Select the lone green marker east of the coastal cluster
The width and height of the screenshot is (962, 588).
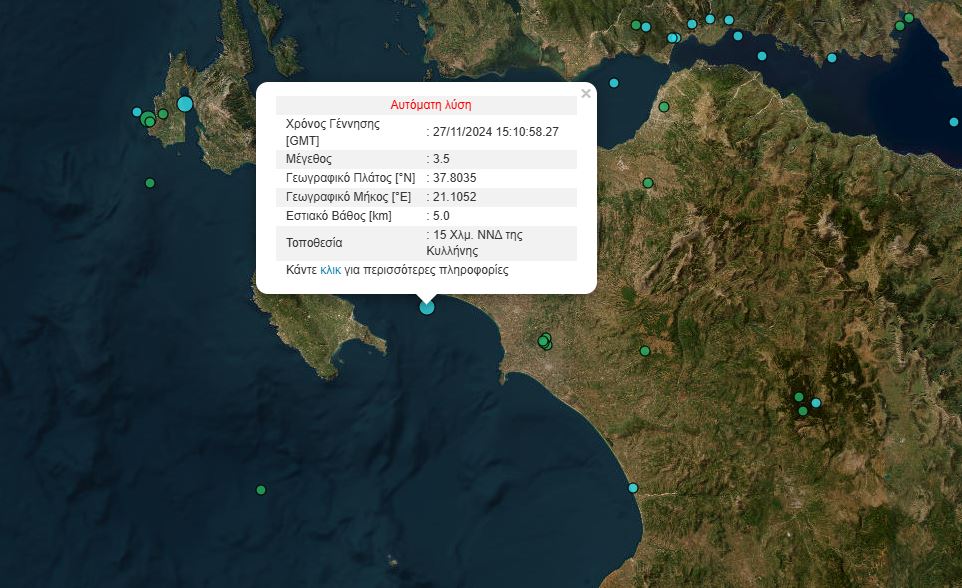(645, 351)
